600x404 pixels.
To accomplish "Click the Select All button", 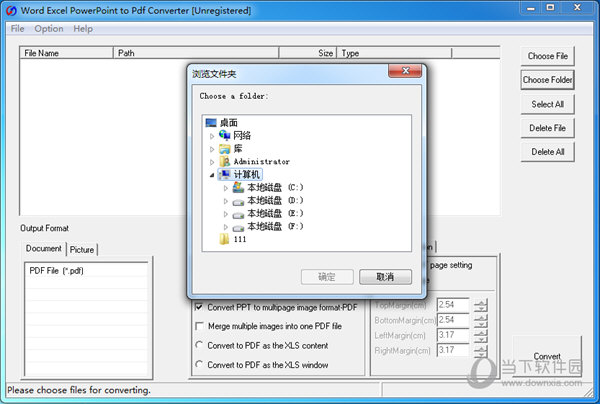I will [x=548, y=104].
